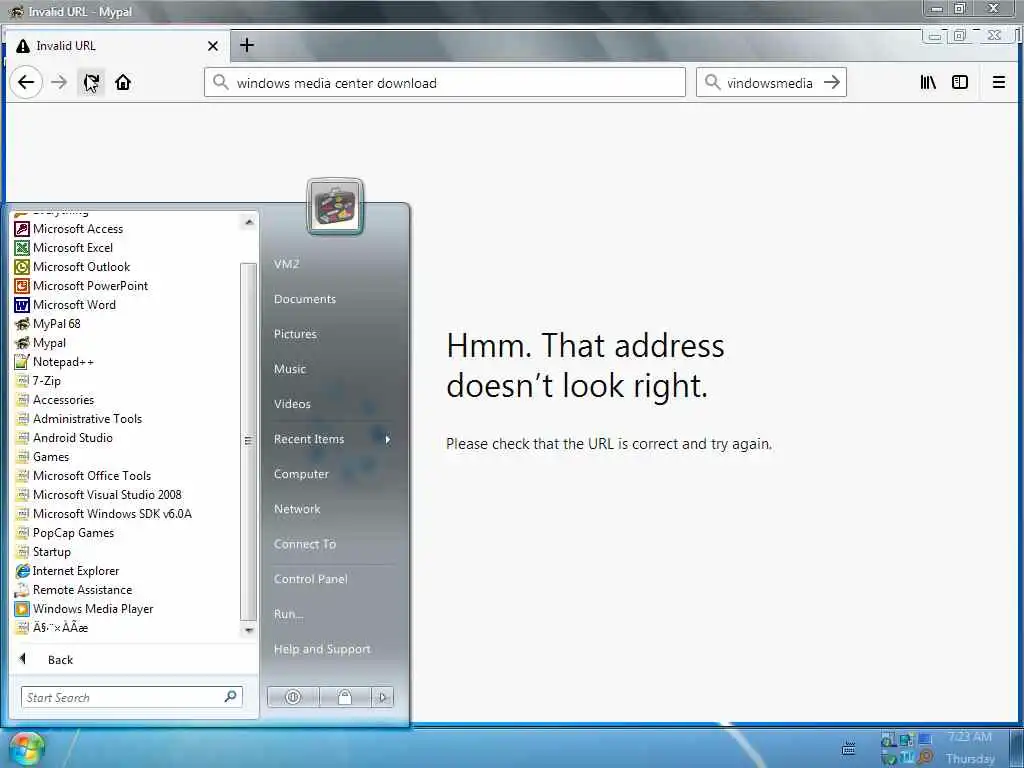
Task: Go back with the browser back arrow
Action: pos(26,82)
